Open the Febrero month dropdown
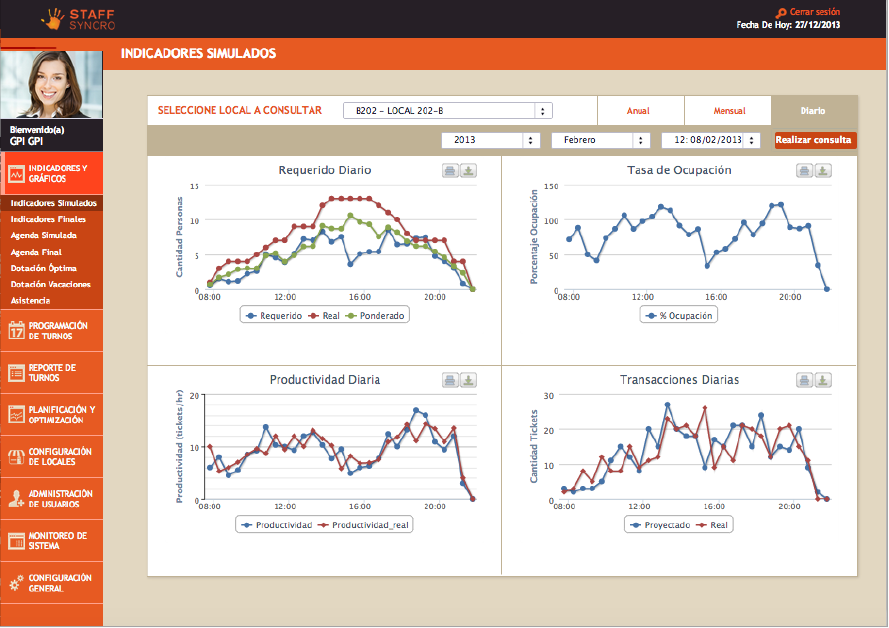889x628 pixels. click(x=600, y=140)
